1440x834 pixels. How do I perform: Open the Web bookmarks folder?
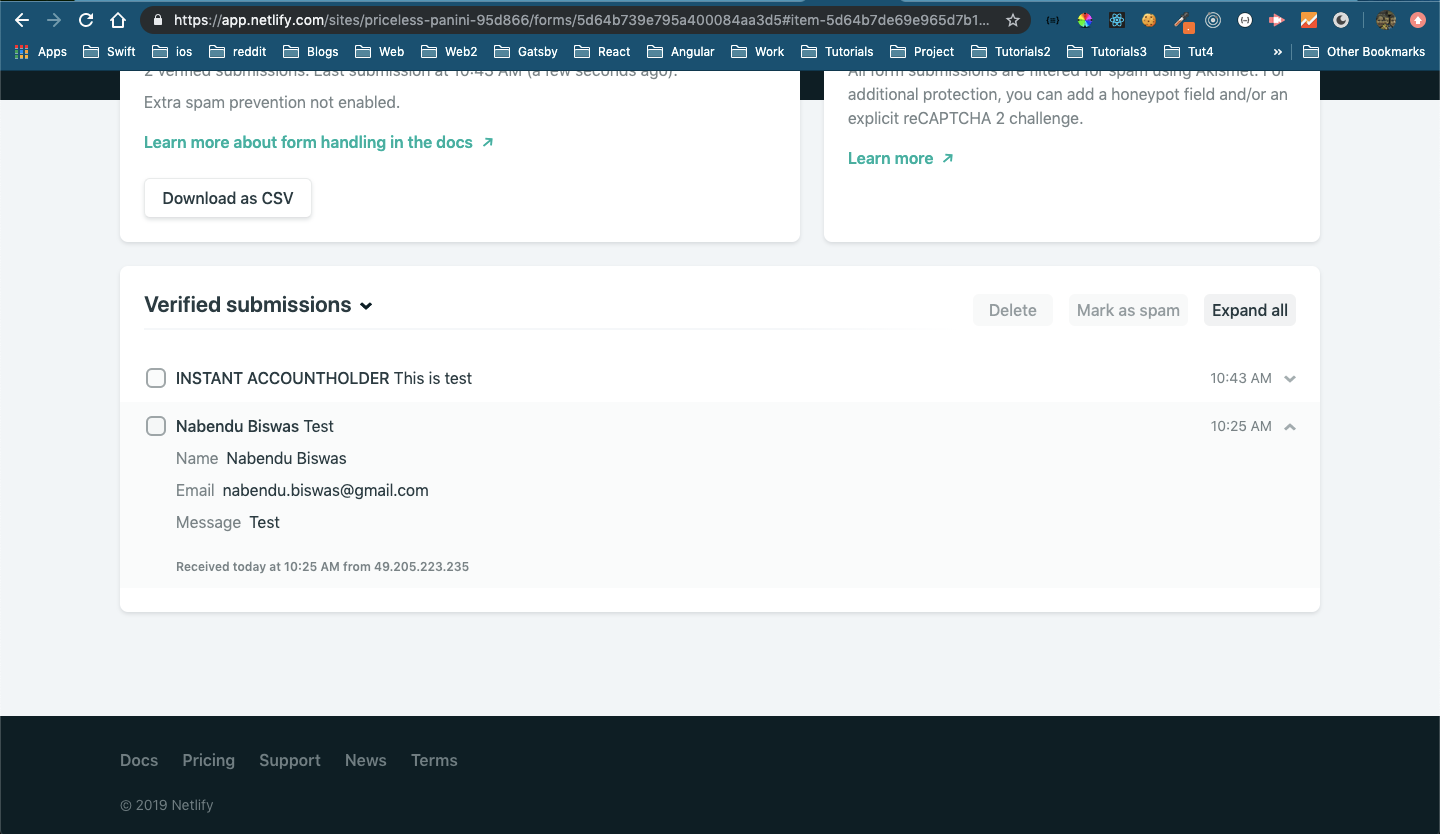click(x=380, y=52)
